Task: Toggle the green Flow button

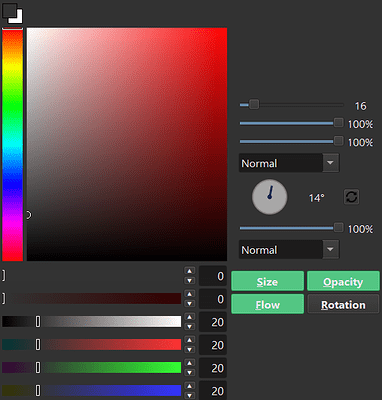Action: point(267,304)
